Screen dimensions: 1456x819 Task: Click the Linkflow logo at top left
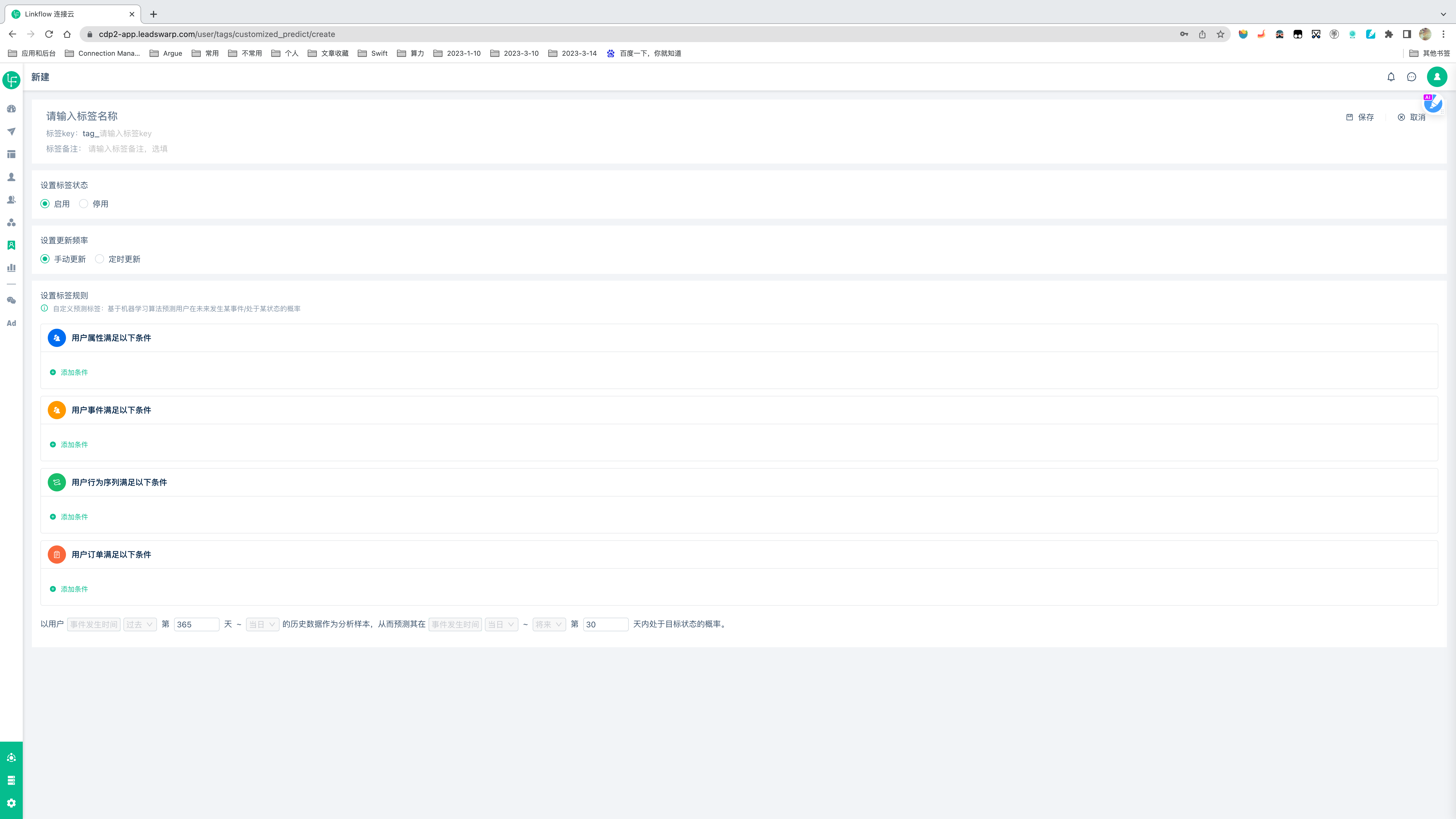[11, 80]
